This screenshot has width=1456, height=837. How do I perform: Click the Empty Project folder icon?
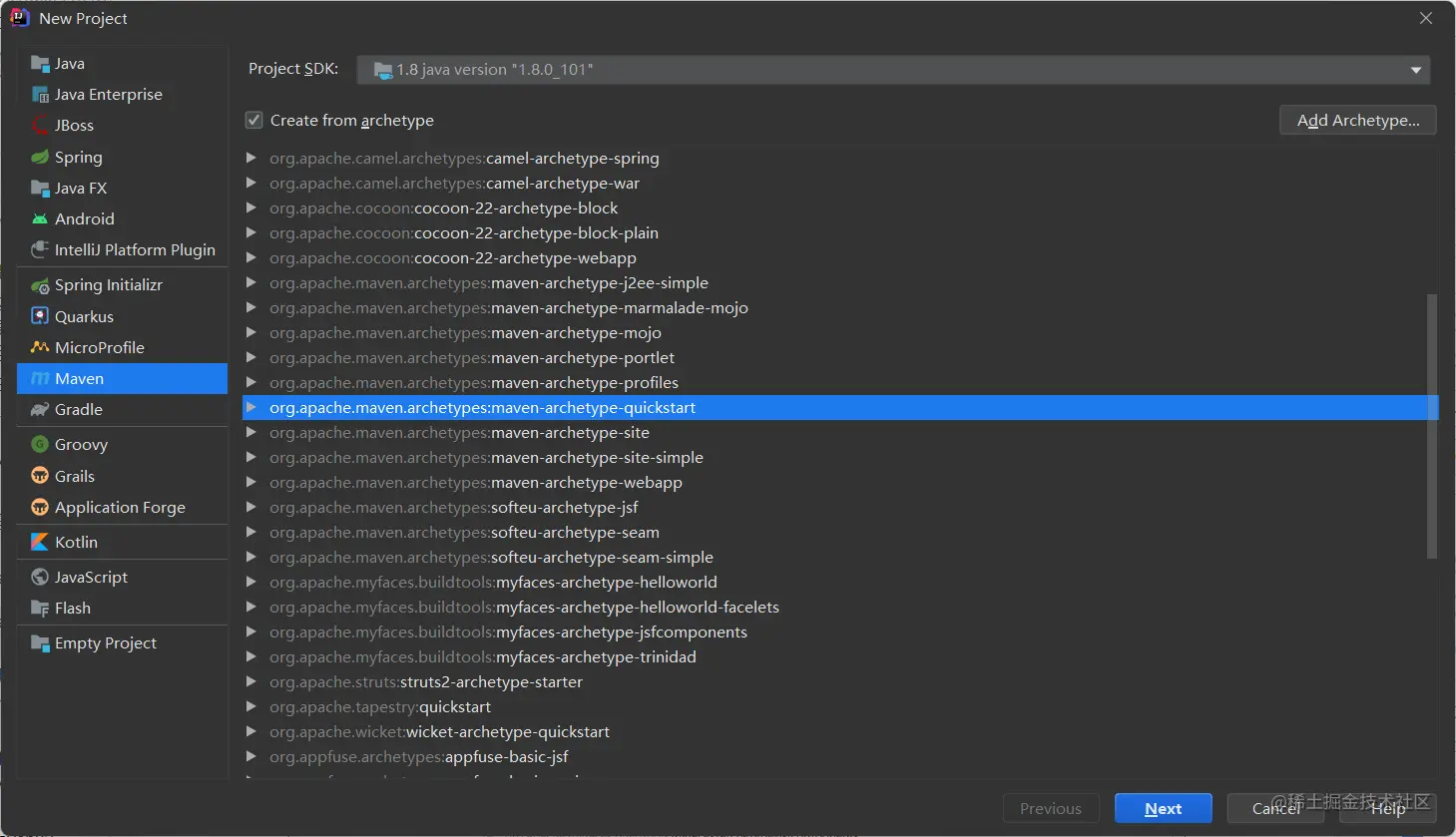click(x=40, y=643)
